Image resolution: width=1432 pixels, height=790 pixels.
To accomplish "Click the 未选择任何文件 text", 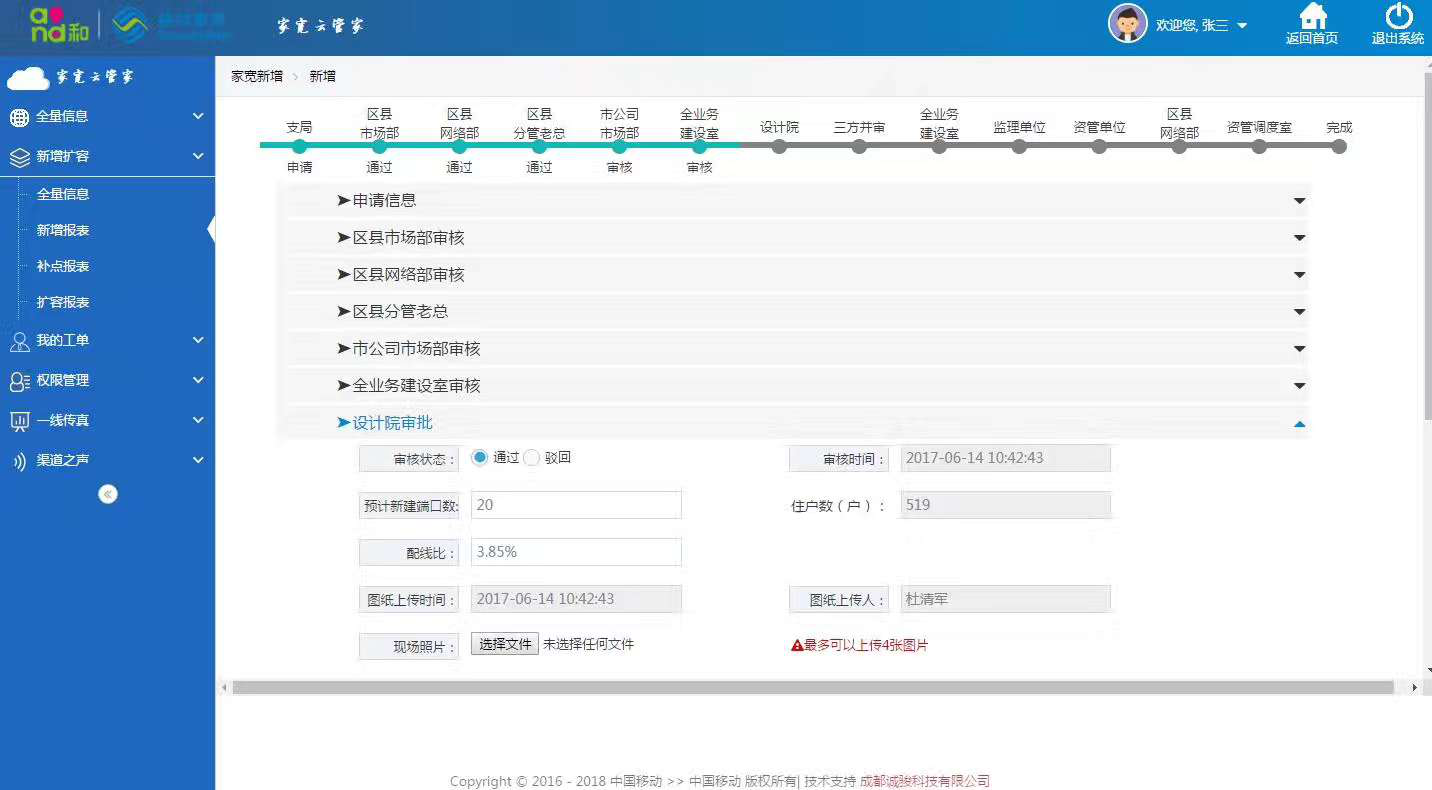I will pos(588,645).
